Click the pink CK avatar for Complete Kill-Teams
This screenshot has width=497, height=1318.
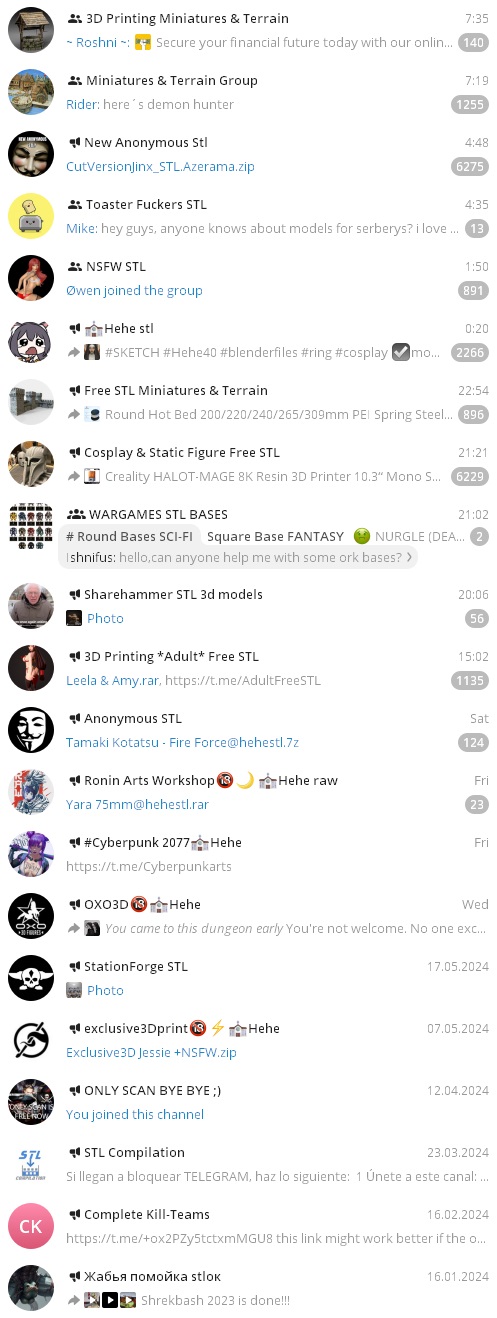point(31,1226)
